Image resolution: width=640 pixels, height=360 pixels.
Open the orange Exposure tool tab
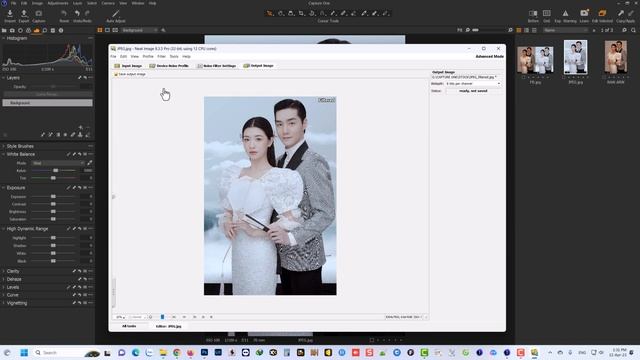tap(37, 30)
